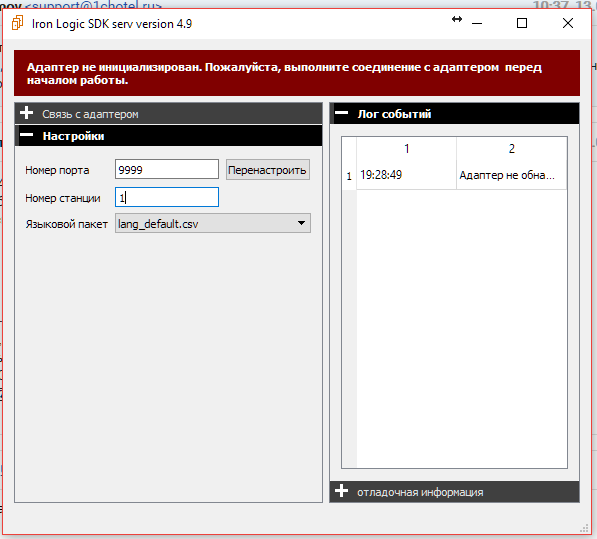Click the '19:28:49' time cell
The height and width of the screenshot is (539, 597).
(x=406, y=175)
